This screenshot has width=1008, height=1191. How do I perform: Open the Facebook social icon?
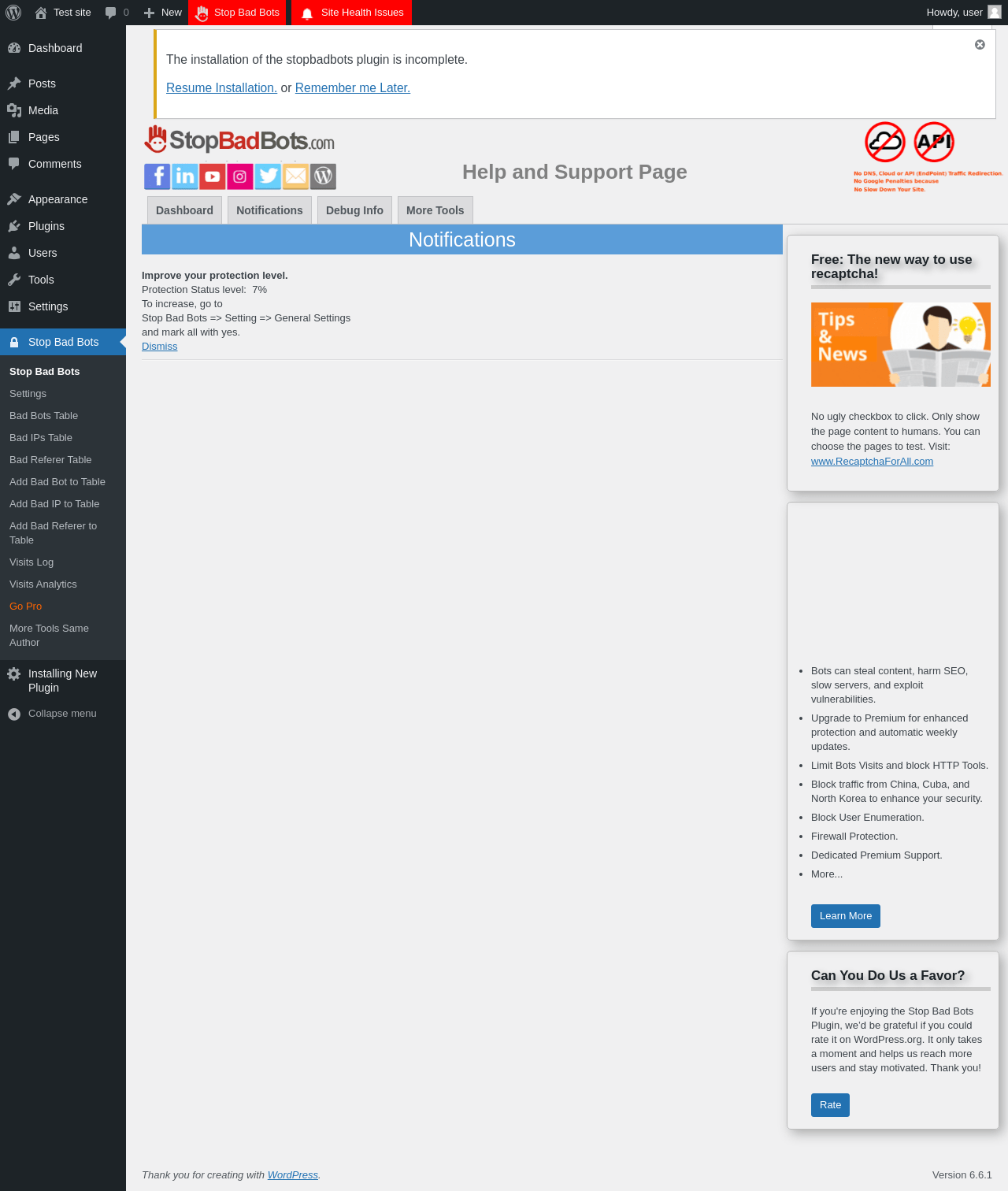click(x=157, y=176)
